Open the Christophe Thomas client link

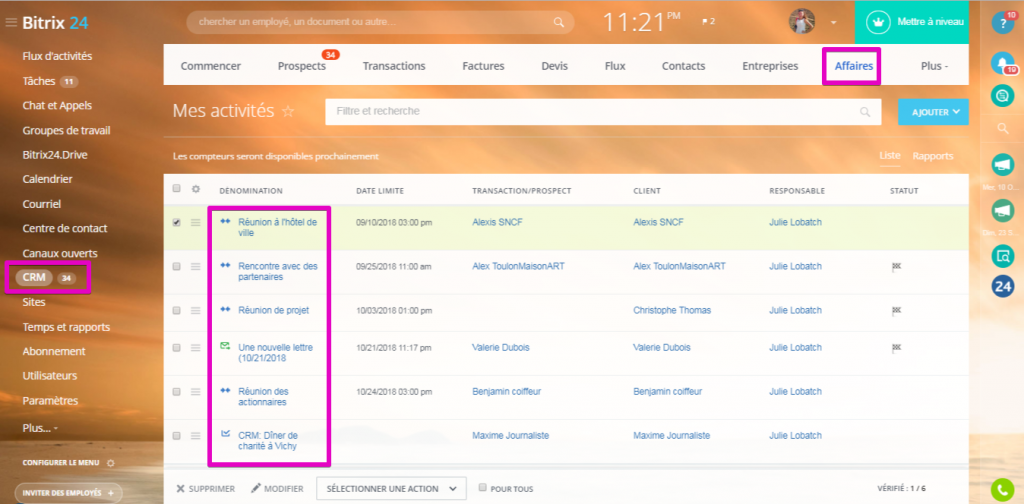tap(672, 310)
